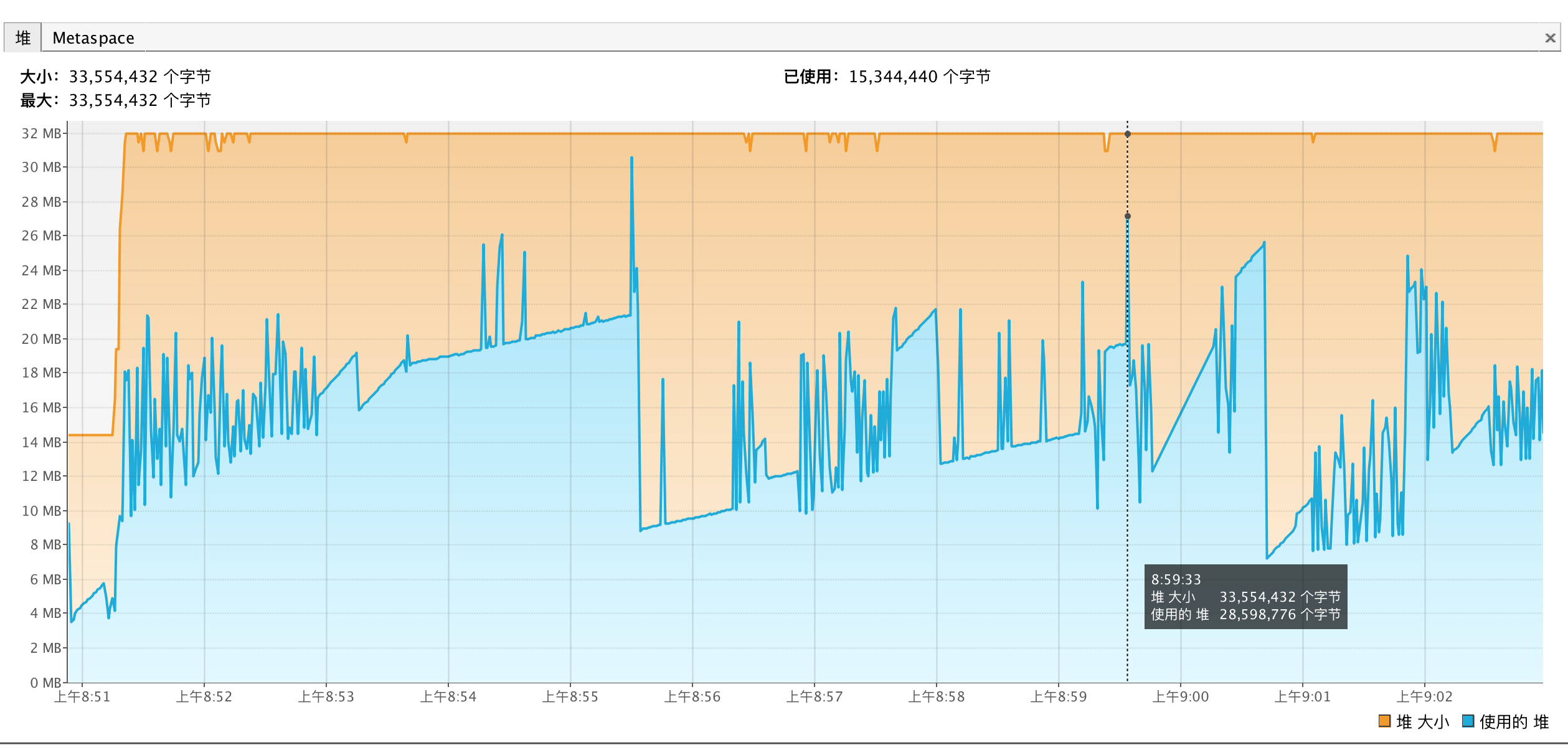1568x745 pixels.
Task: Click the 上午9:02 time axis label
Action: 1425,696
